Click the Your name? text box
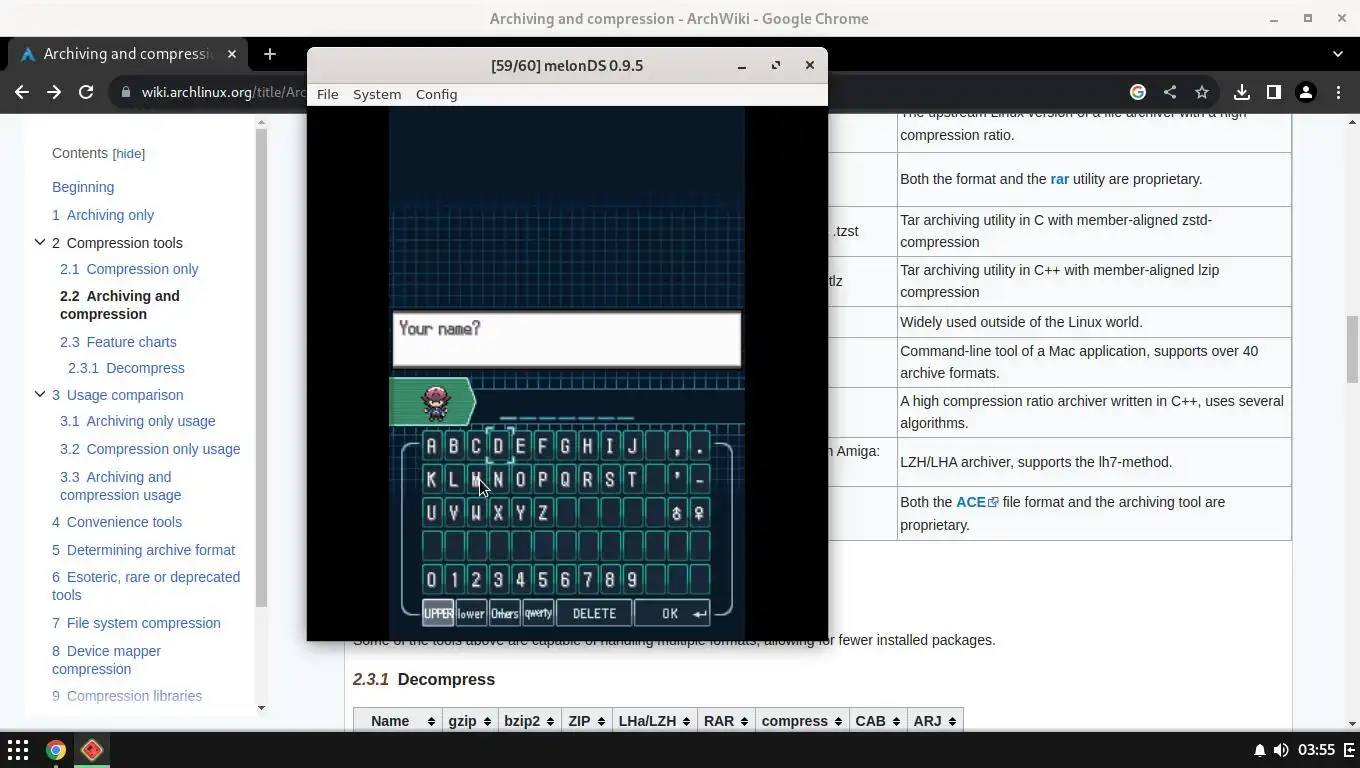This screenshot has width=1360, height=768. [566, 339]
